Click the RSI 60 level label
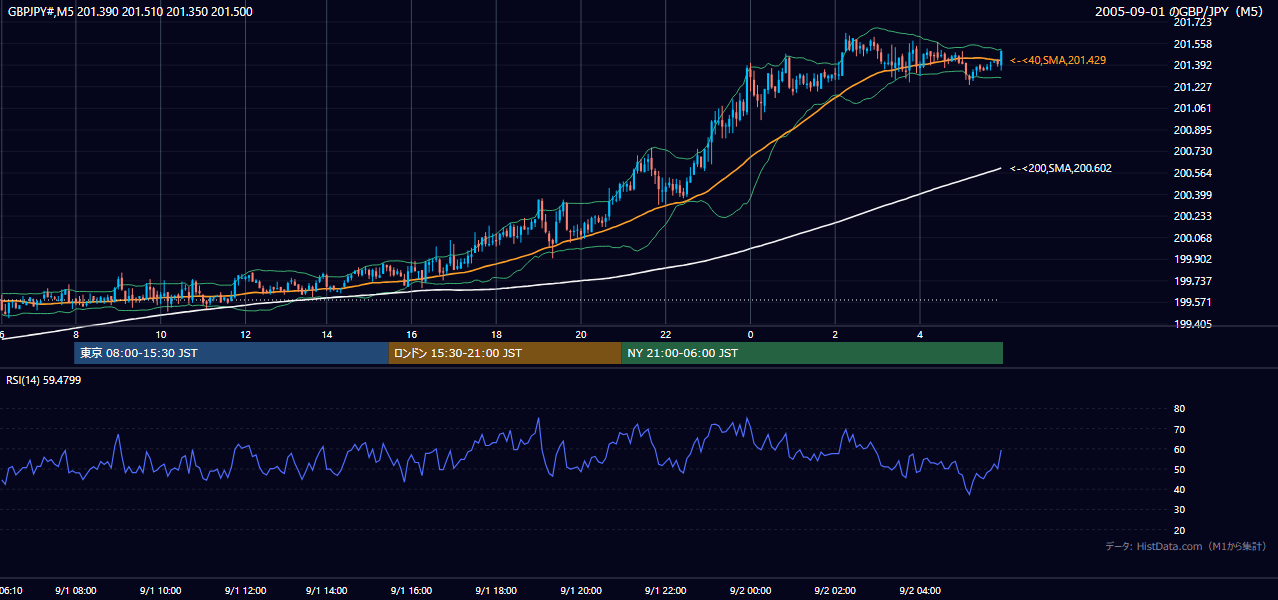This screenshot has width=1278, height=600. 1179,449
